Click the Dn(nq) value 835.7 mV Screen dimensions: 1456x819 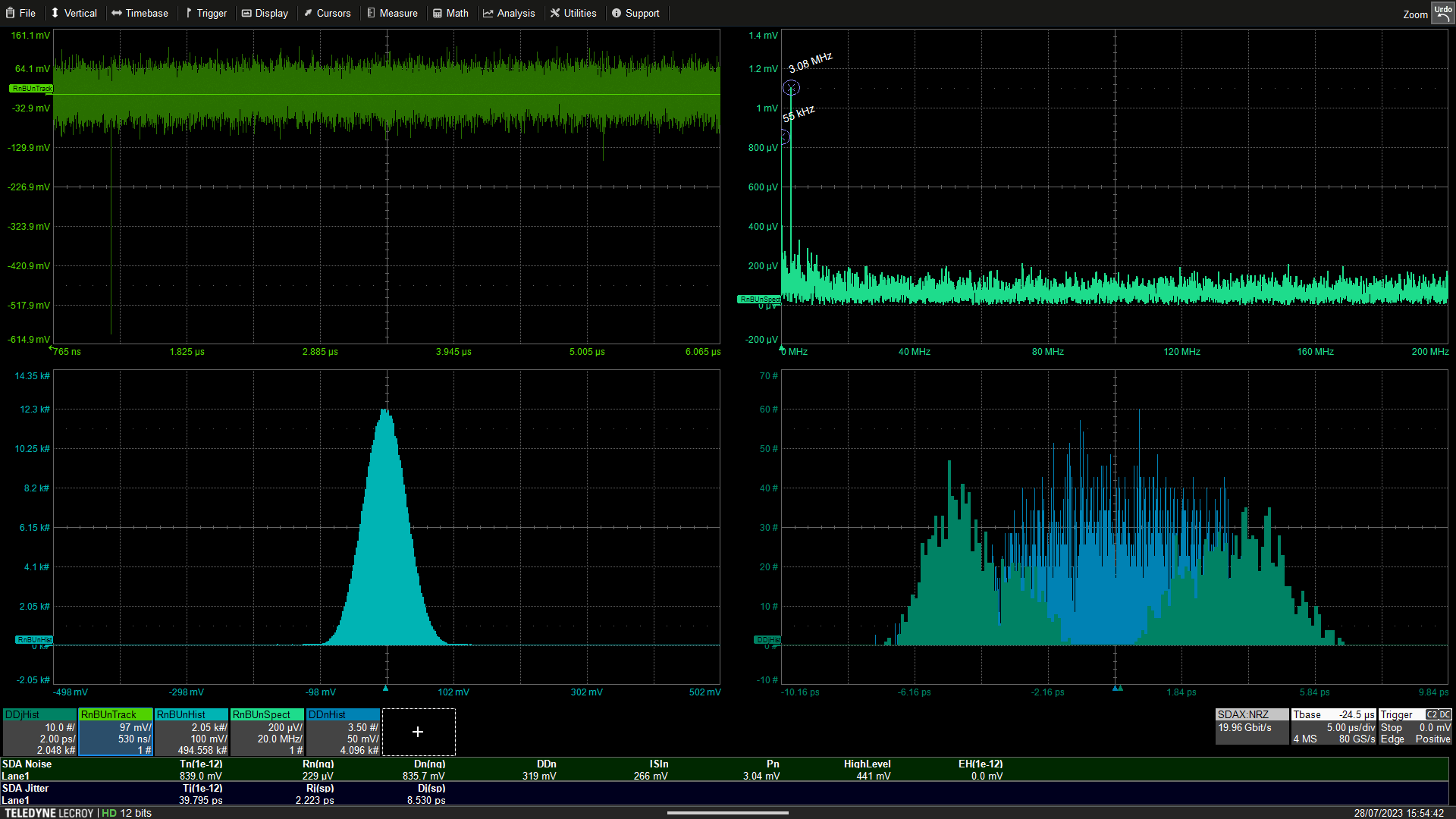coord(424,776)
